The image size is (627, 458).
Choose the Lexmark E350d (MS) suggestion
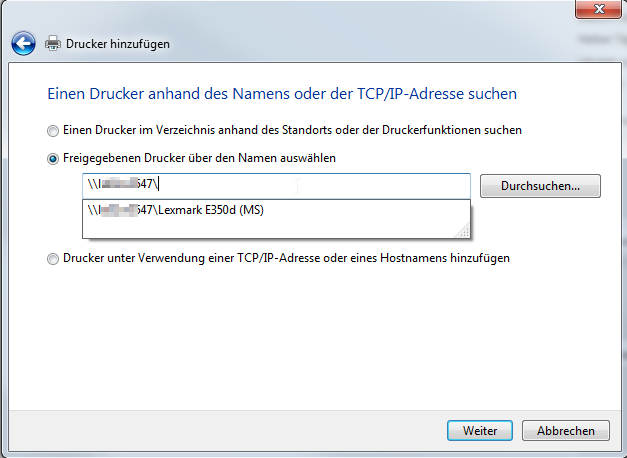[180, 210]
